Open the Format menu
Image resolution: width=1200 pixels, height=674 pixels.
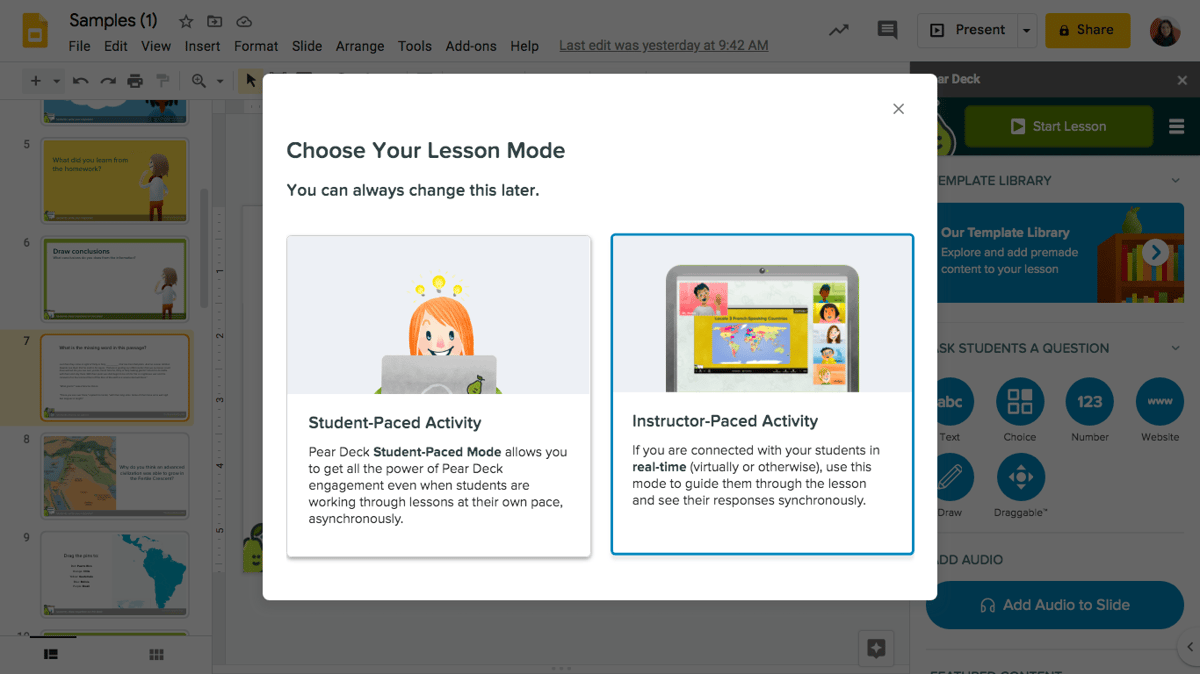[x=255, y=46]
